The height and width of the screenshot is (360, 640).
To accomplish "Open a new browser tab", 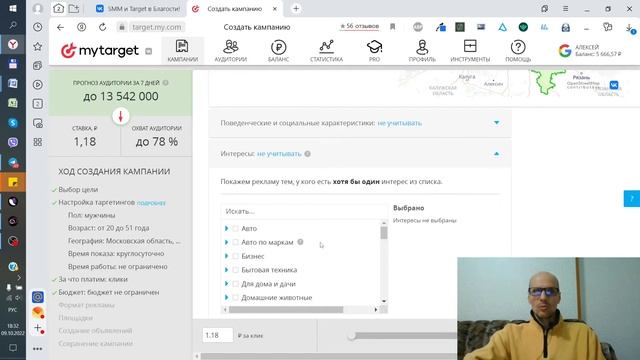I will [296, 9].
